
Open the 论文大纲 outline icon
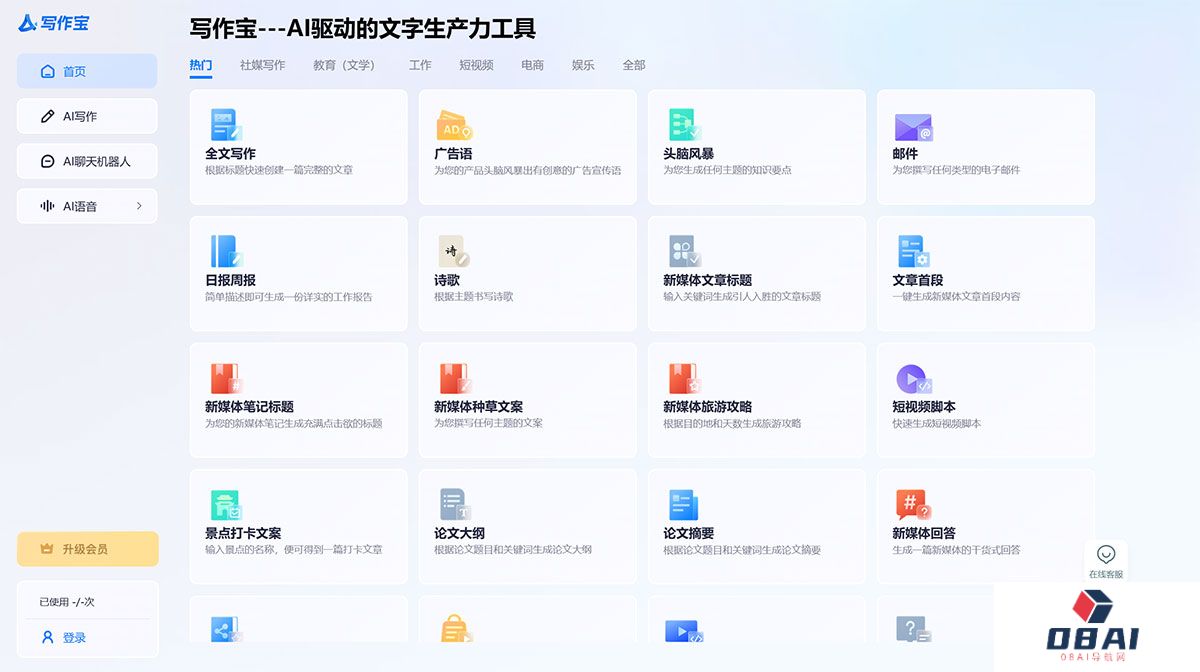tap(453, 505)
